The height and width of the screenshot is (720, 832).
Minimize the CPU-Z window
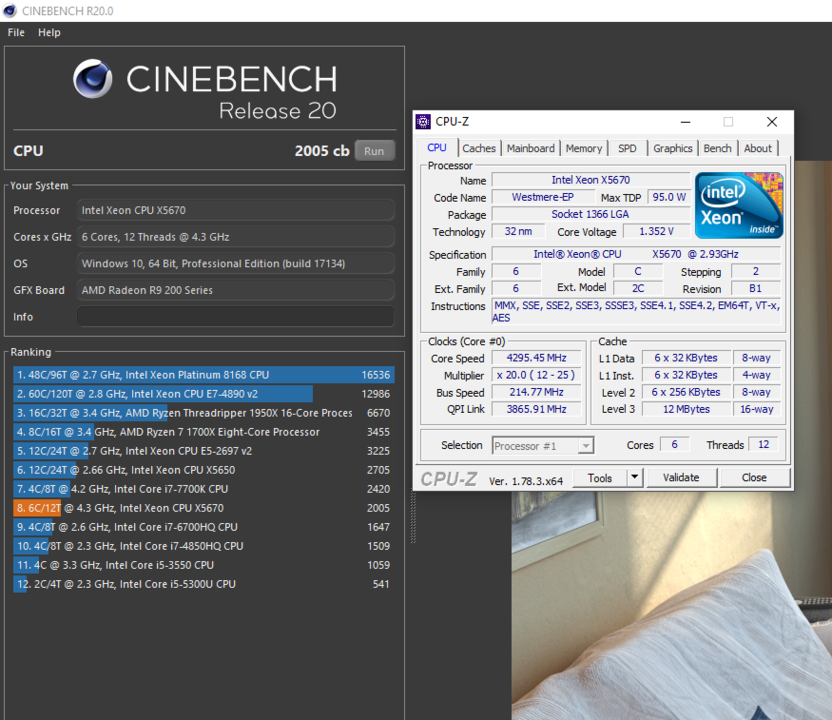(686, 122)
